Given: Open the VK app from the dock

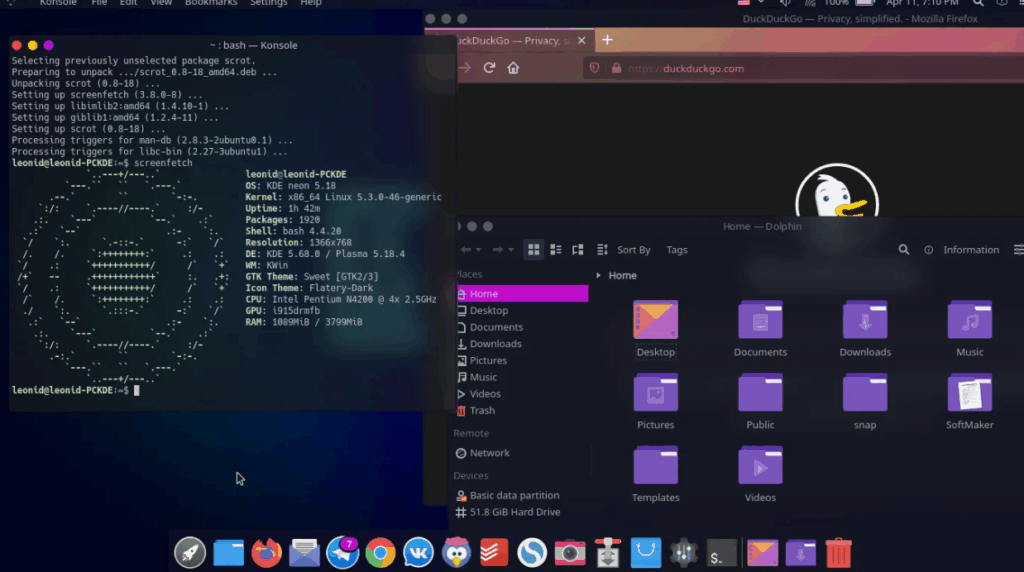Looking at the screenshot, I should tap(418, 551).
